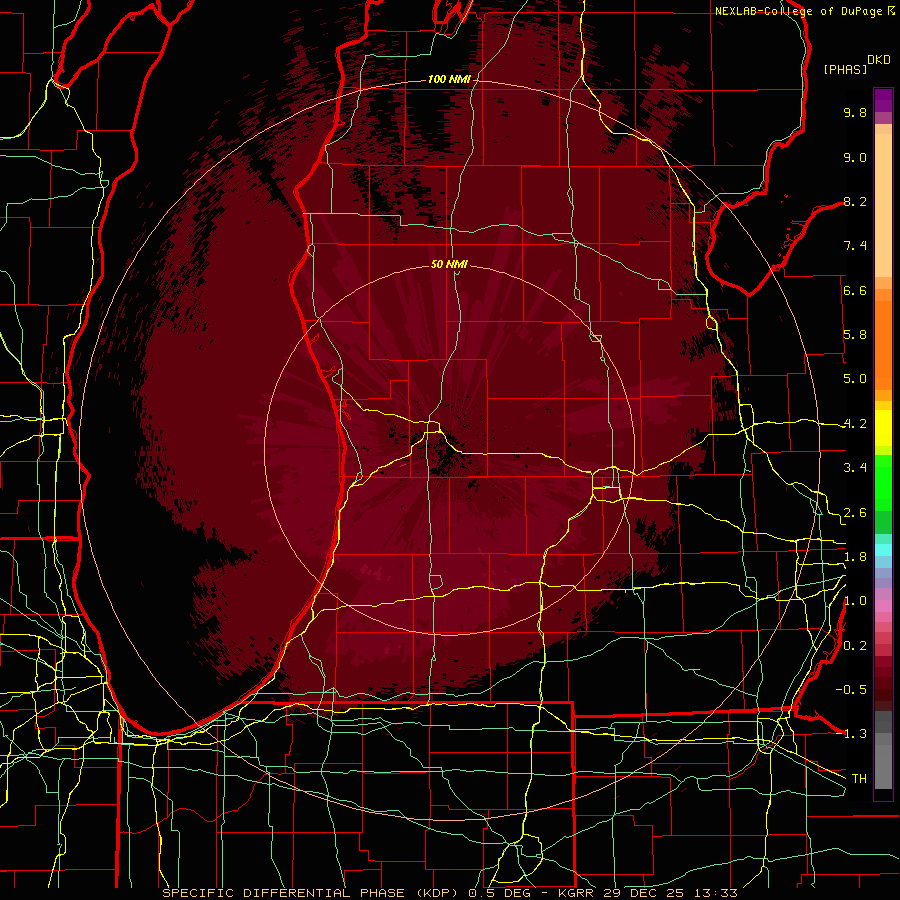The height and width of the screenshot is (900, 900).
Task: Click the yellow segment of color bar
Action: [883, 428]
